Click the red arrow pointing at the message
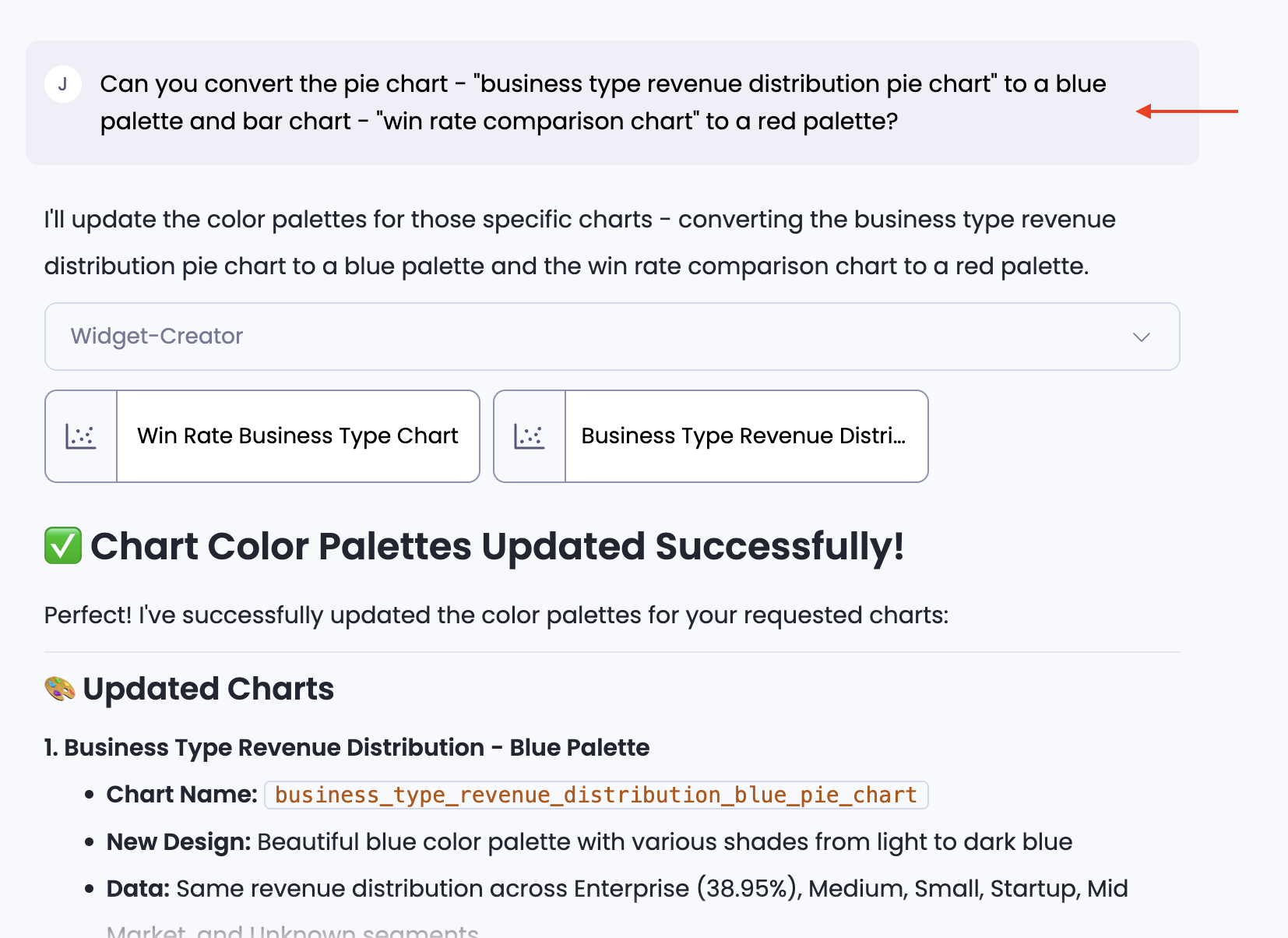The width and height of the screenshot is (1288, 938). click(x=1186, y=111)
